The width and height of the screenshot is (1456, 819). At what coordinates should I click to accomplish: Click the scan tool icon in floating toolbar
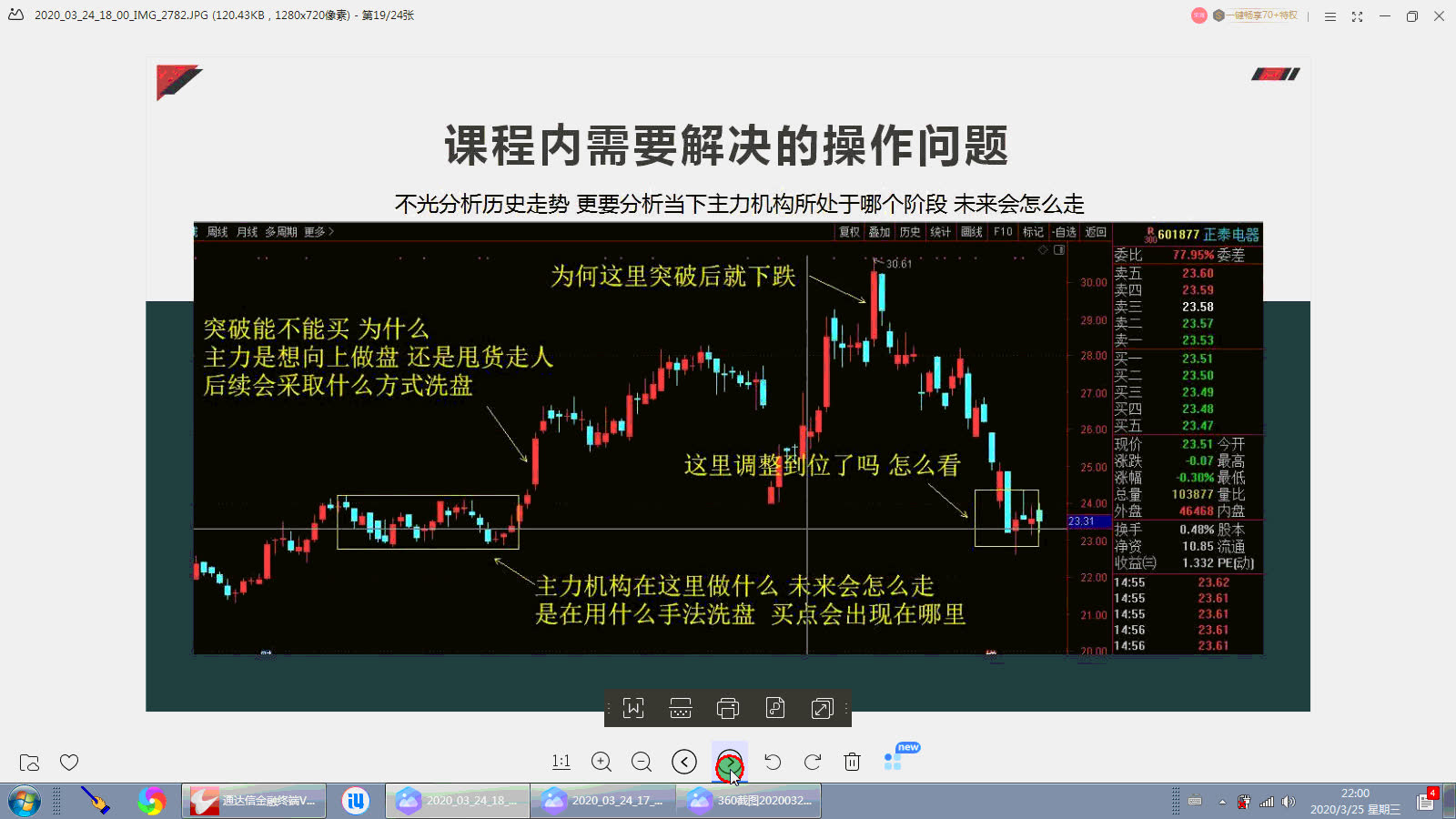pos(681,708)
